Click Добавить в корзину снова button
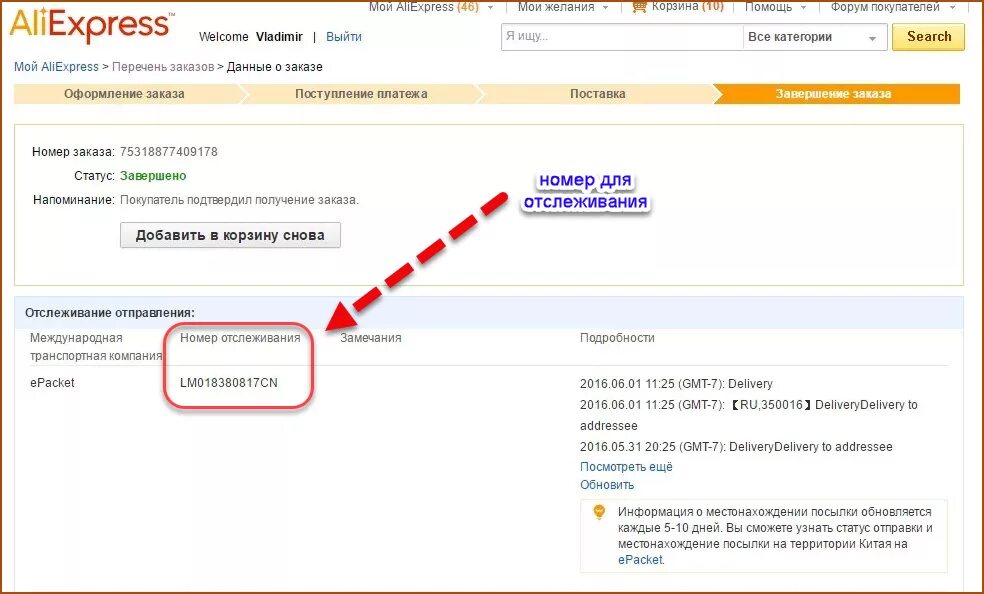984x594 pixels. click(230, 235)
